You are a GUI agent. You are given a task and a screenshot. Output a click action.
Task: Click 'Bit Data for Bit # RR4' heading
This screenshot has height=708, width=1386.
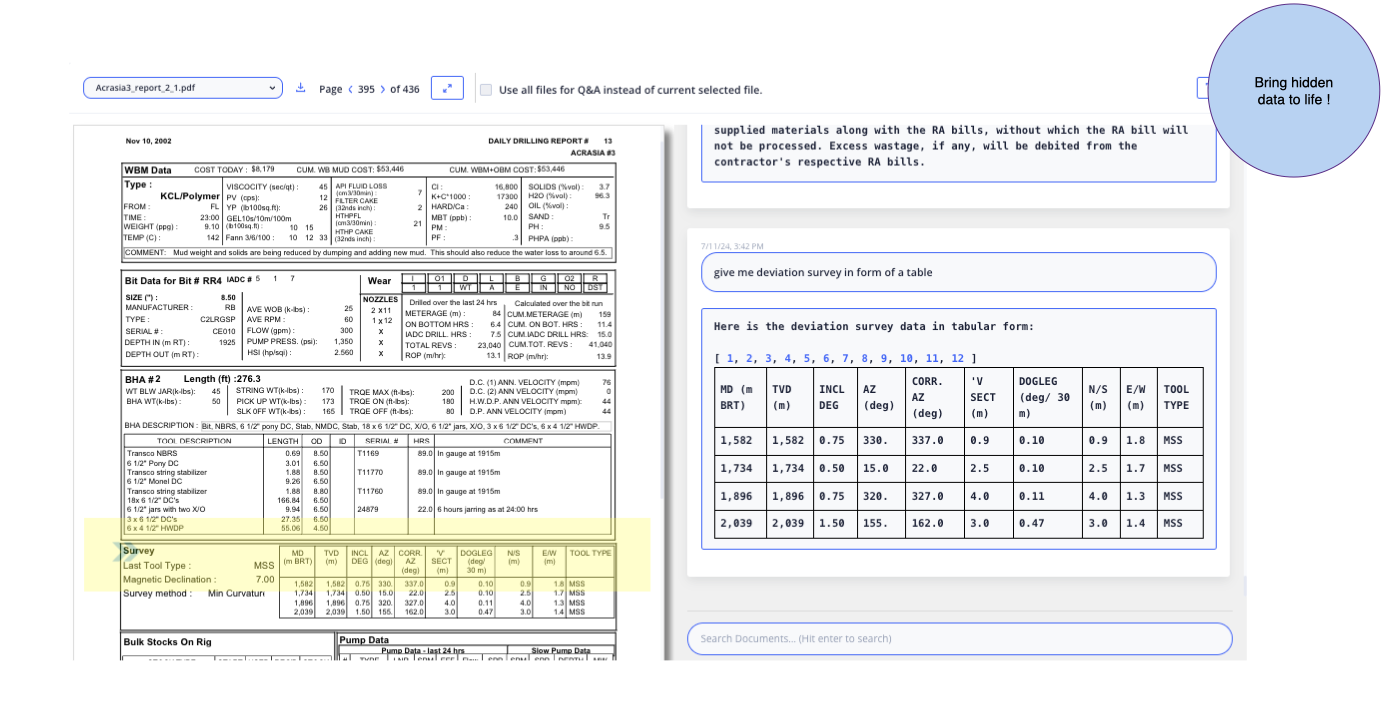point(173,281)
